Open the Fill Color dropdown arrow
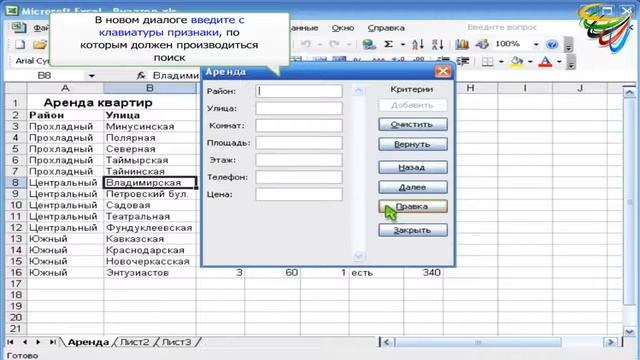This screenshot has height=360, width=640. (530, 62)
